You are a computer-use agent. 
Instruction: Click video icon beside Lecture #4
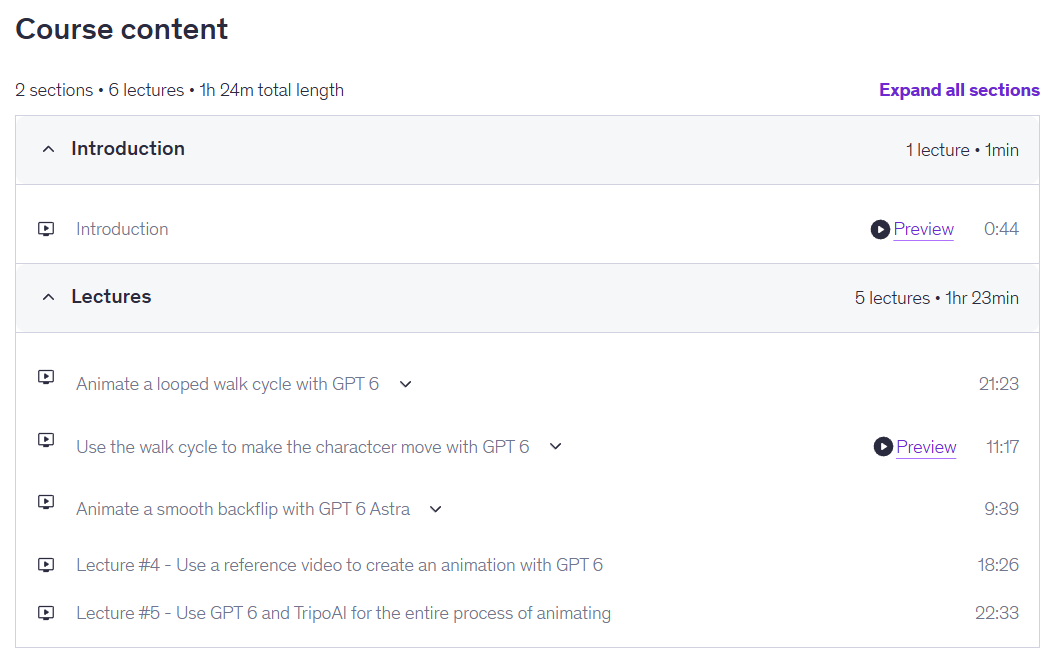pyautogui.click(x=46, y=565)
